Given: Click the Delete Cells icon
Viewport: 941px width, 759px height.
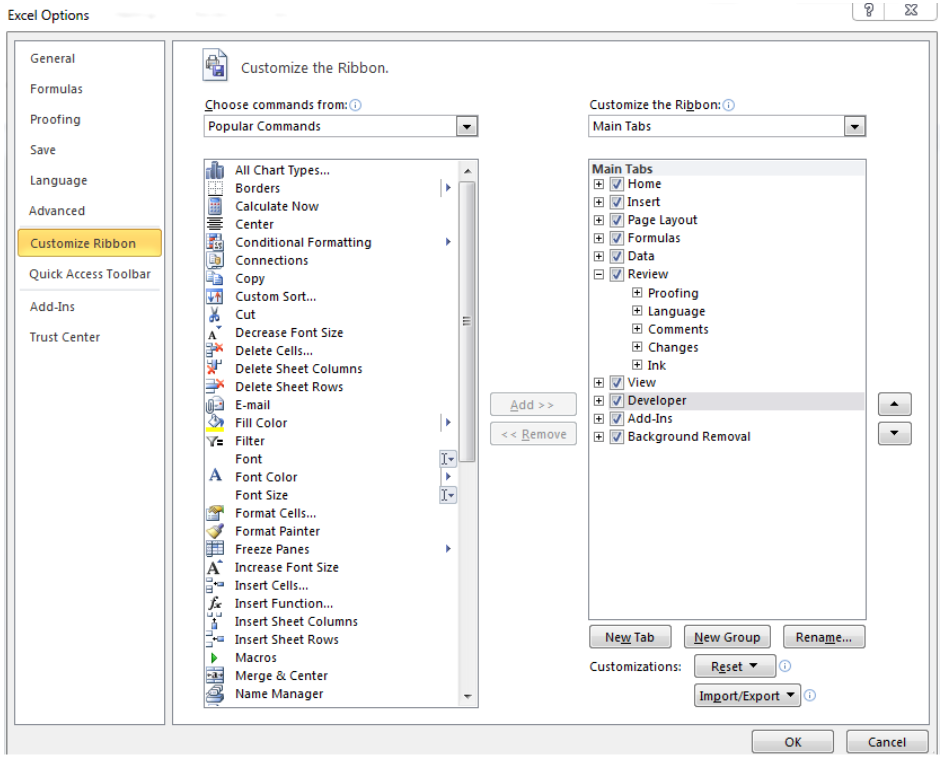Looking at the screenshot, I should (x=215, y=350).
